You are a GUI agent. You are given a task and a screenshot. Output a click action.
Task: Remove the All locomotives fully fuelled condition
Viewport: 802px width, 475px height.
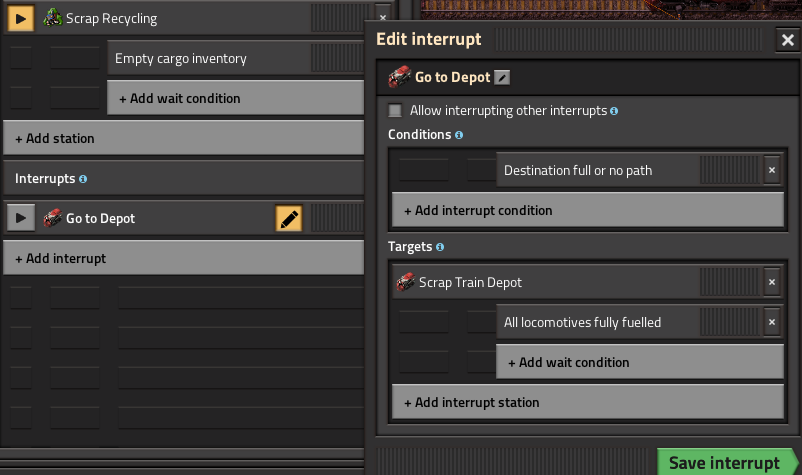coord(771,322)
